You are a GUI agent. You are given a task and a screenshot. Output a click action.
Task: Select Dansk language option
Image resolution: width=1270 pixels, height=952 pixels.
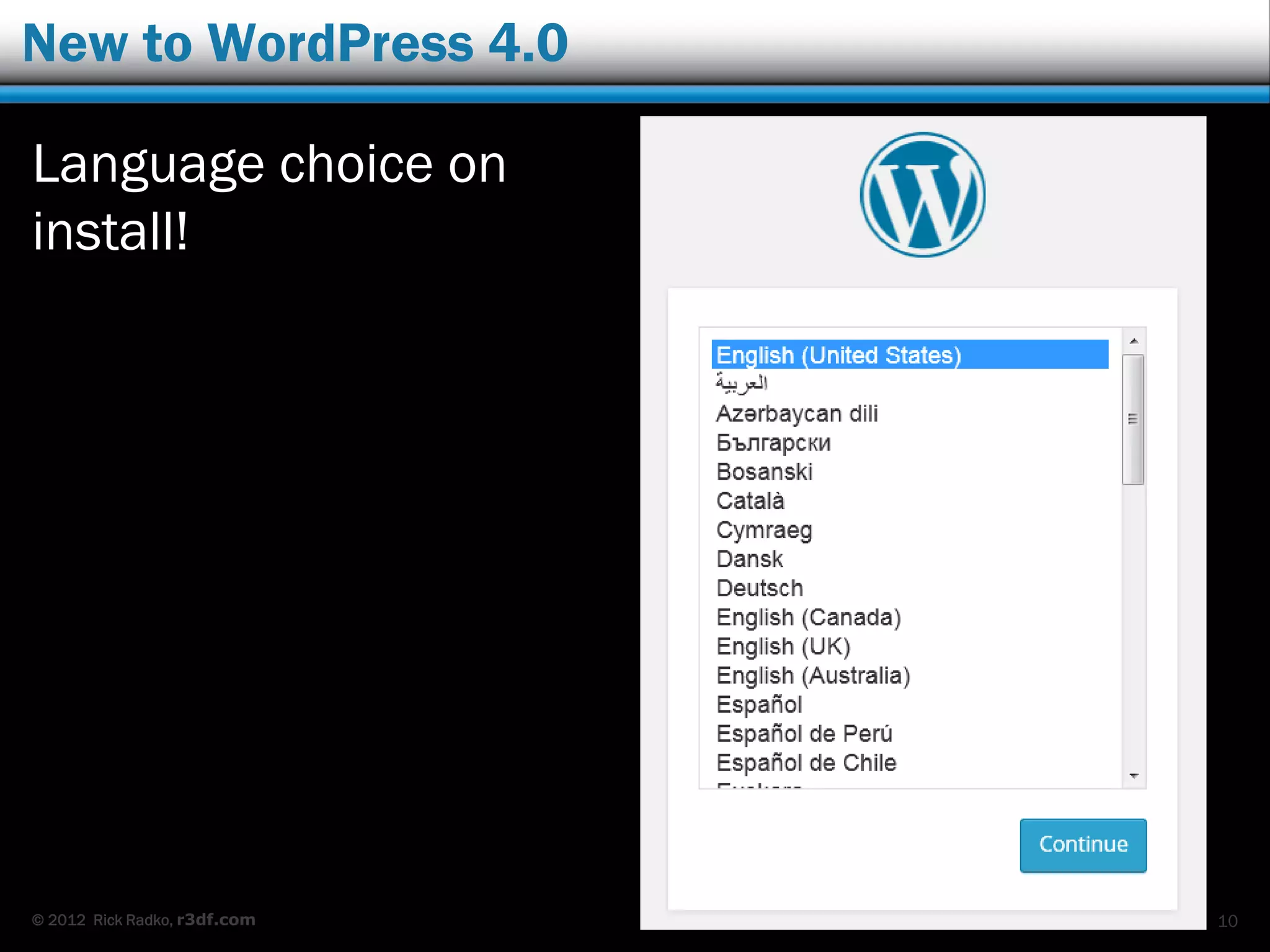(910, 558)
